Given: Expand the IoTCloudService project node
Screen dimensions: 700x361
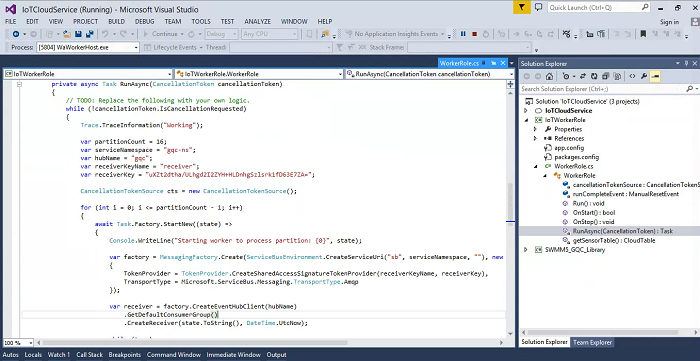Looking at the screenshot, I should tap(525, 111).
